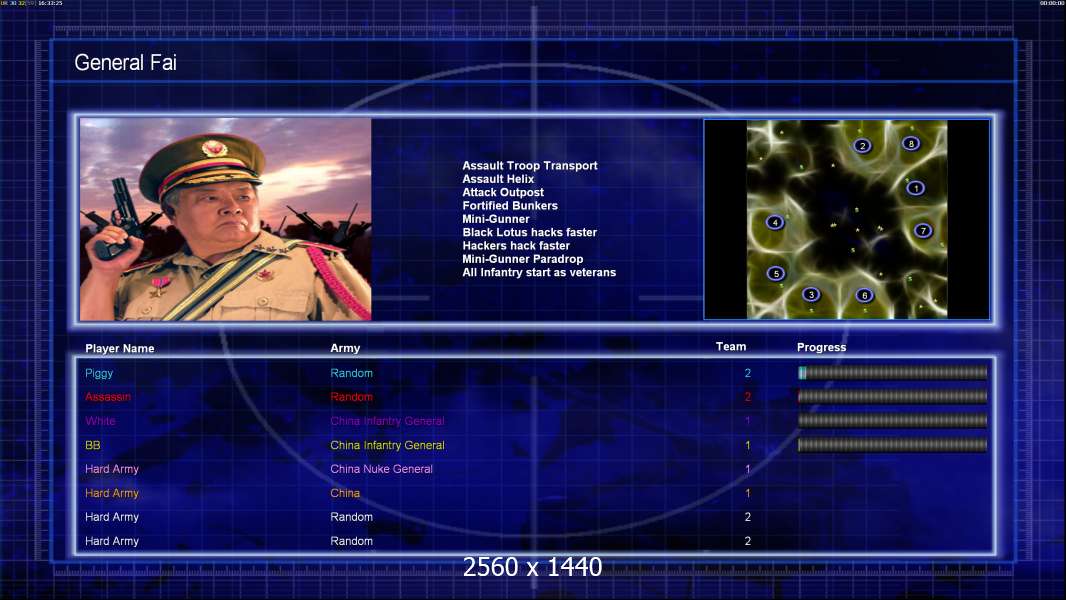Select the orange Hard Army in the China row
The width and height of the screenshot is (1066, 600).
111,493
